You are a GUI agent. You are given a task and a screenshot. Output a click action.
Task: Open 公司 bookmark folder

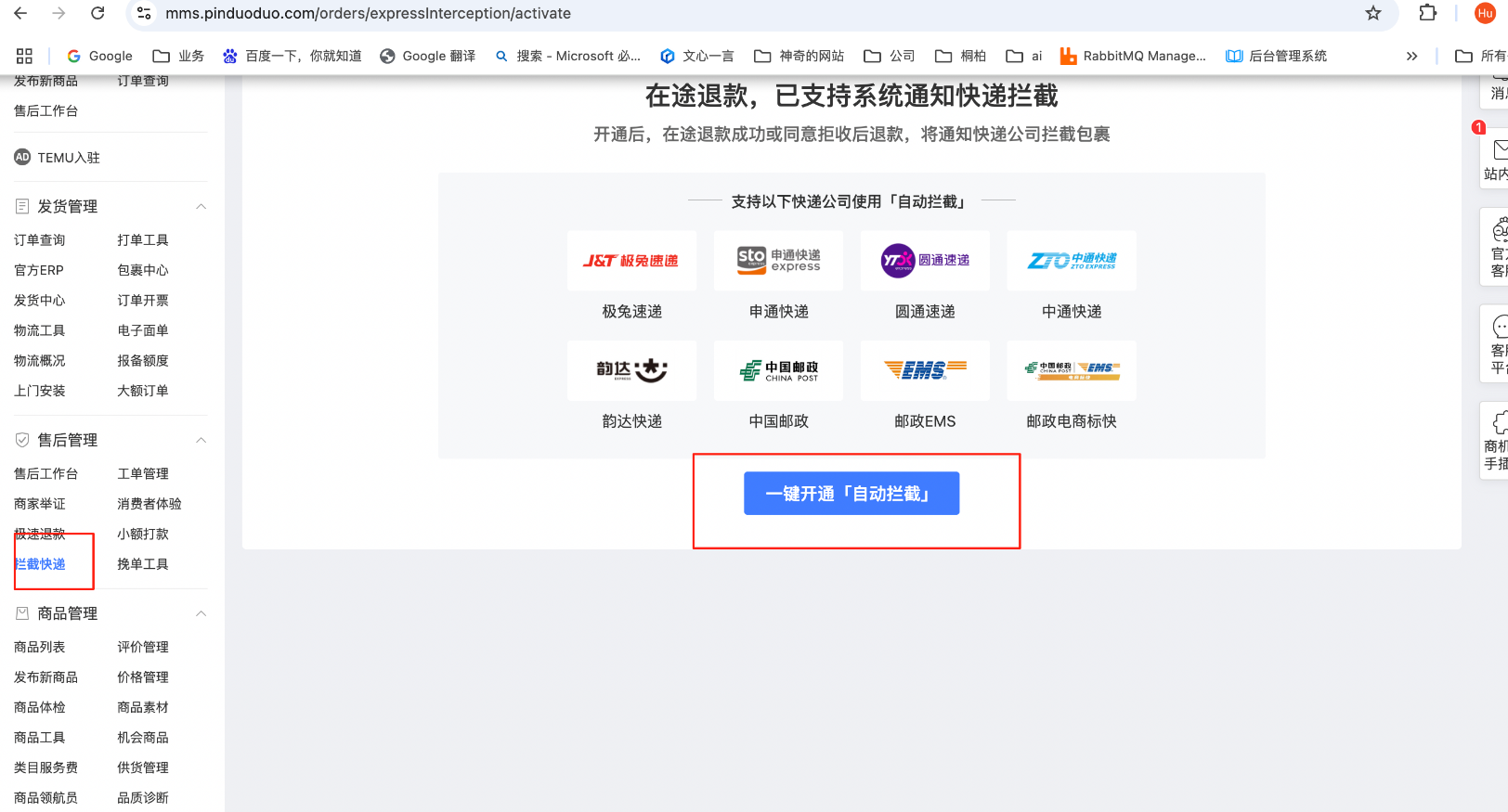pos(890,56)
